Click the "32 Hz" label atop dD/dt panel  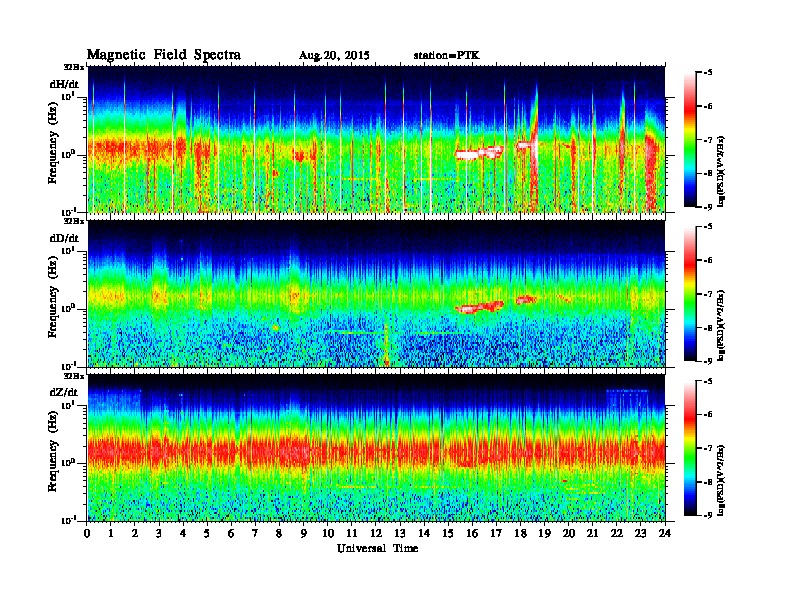point(74,221)
